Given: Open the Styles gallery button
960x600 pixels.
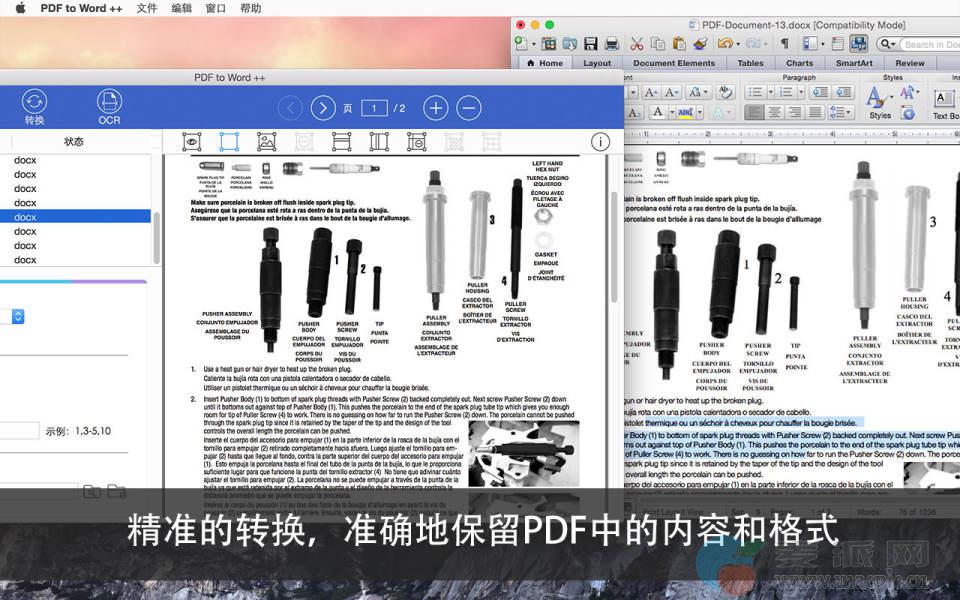Looking at the screenshot, I should pyautogui.click(x=878, y=101).
